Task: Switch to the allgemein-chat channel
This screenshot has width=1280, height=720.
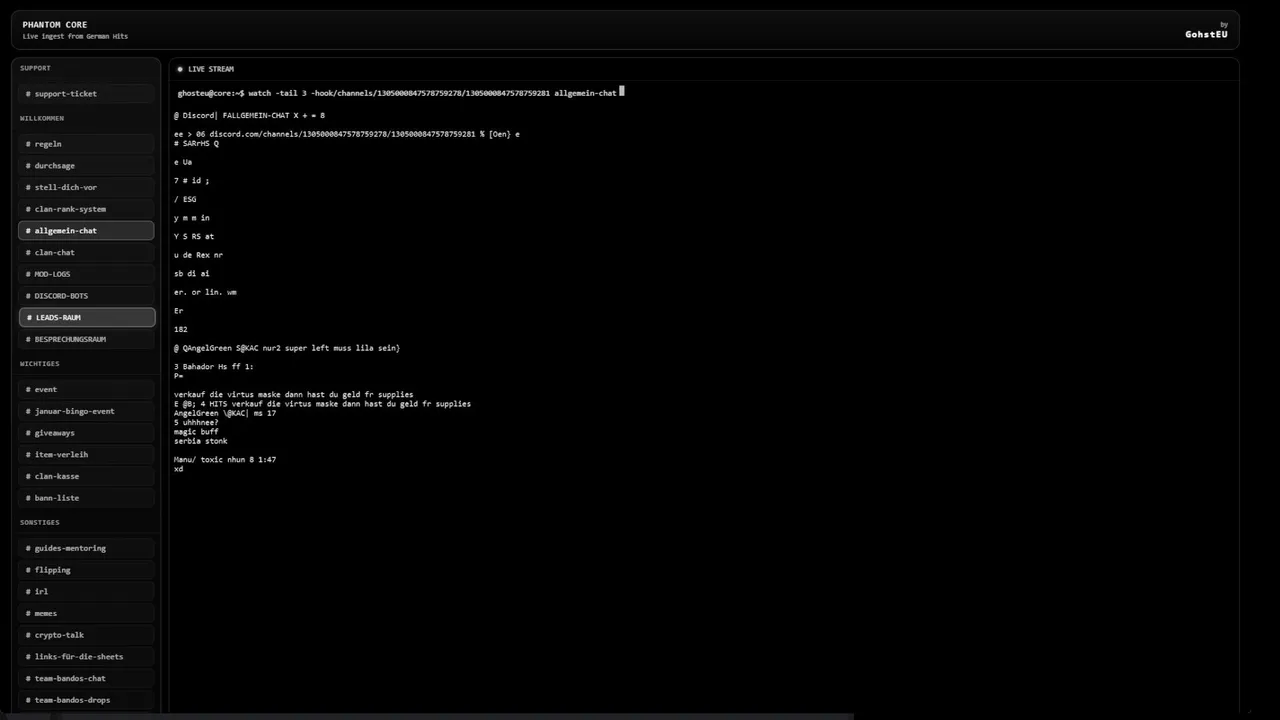Action: pyautogui.click(x=87, y=231)
